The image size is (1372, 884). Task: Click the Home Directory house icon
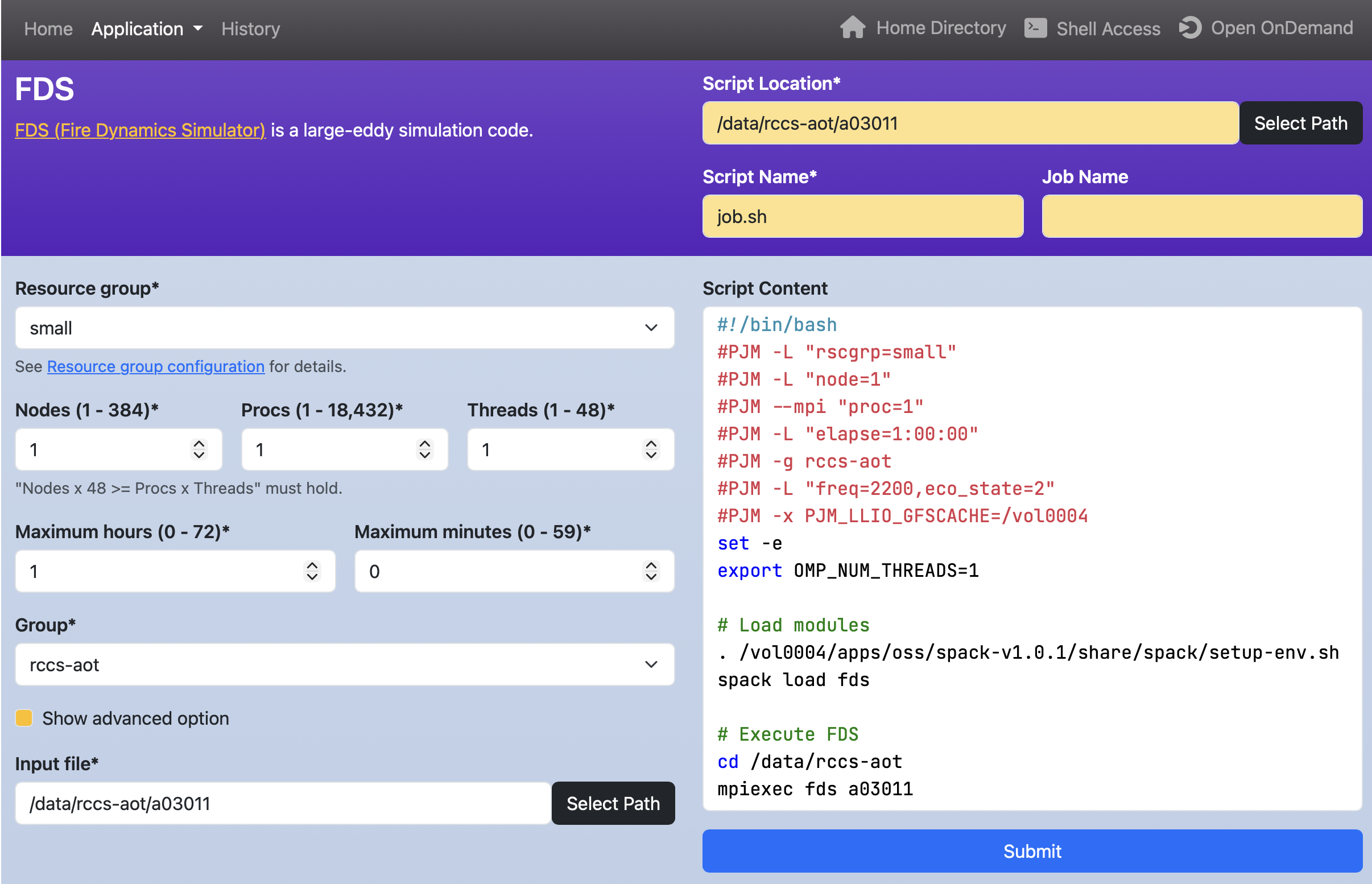852,27
